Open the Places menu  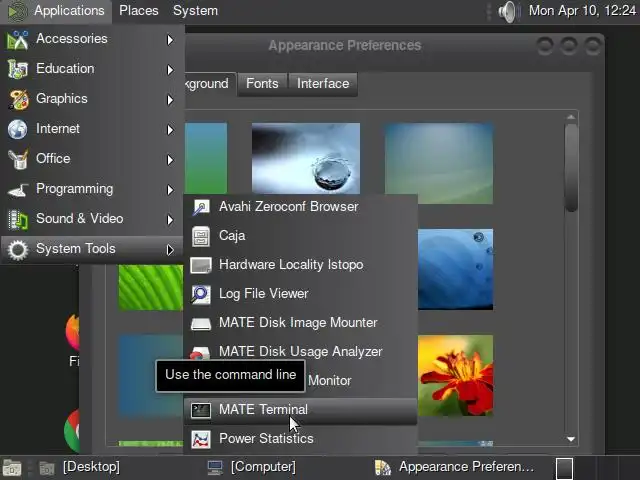139,11
